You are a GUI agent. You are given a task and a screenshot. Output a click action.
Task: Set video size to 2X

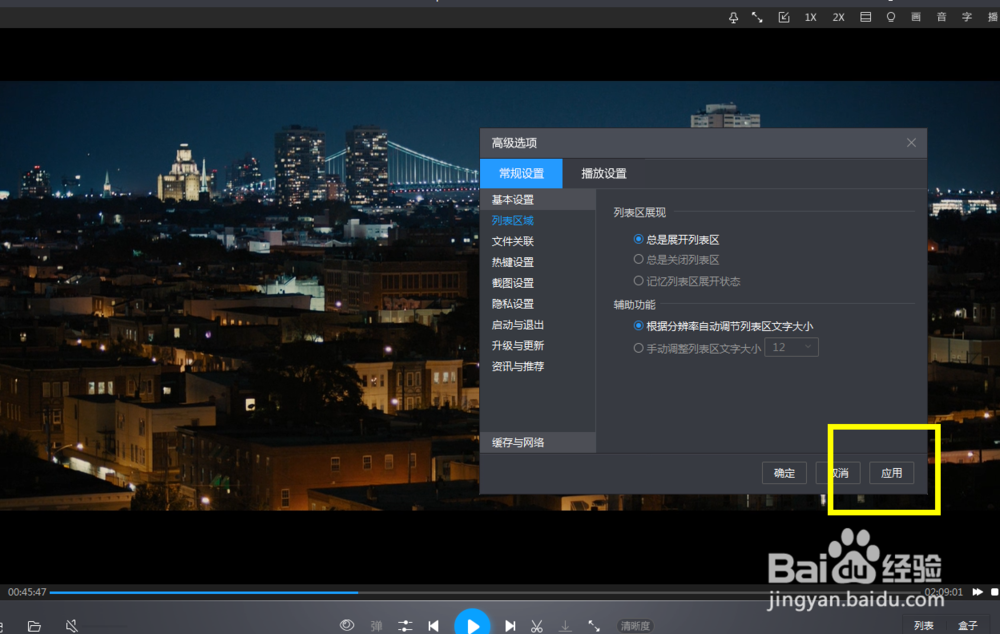point(838,18)
